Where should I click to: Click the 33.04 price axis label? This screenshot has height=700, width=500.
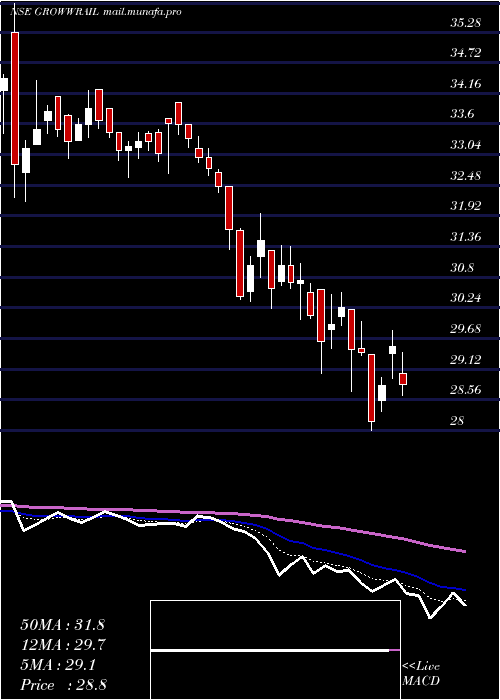pyautogui.click(x=466, y=145)
